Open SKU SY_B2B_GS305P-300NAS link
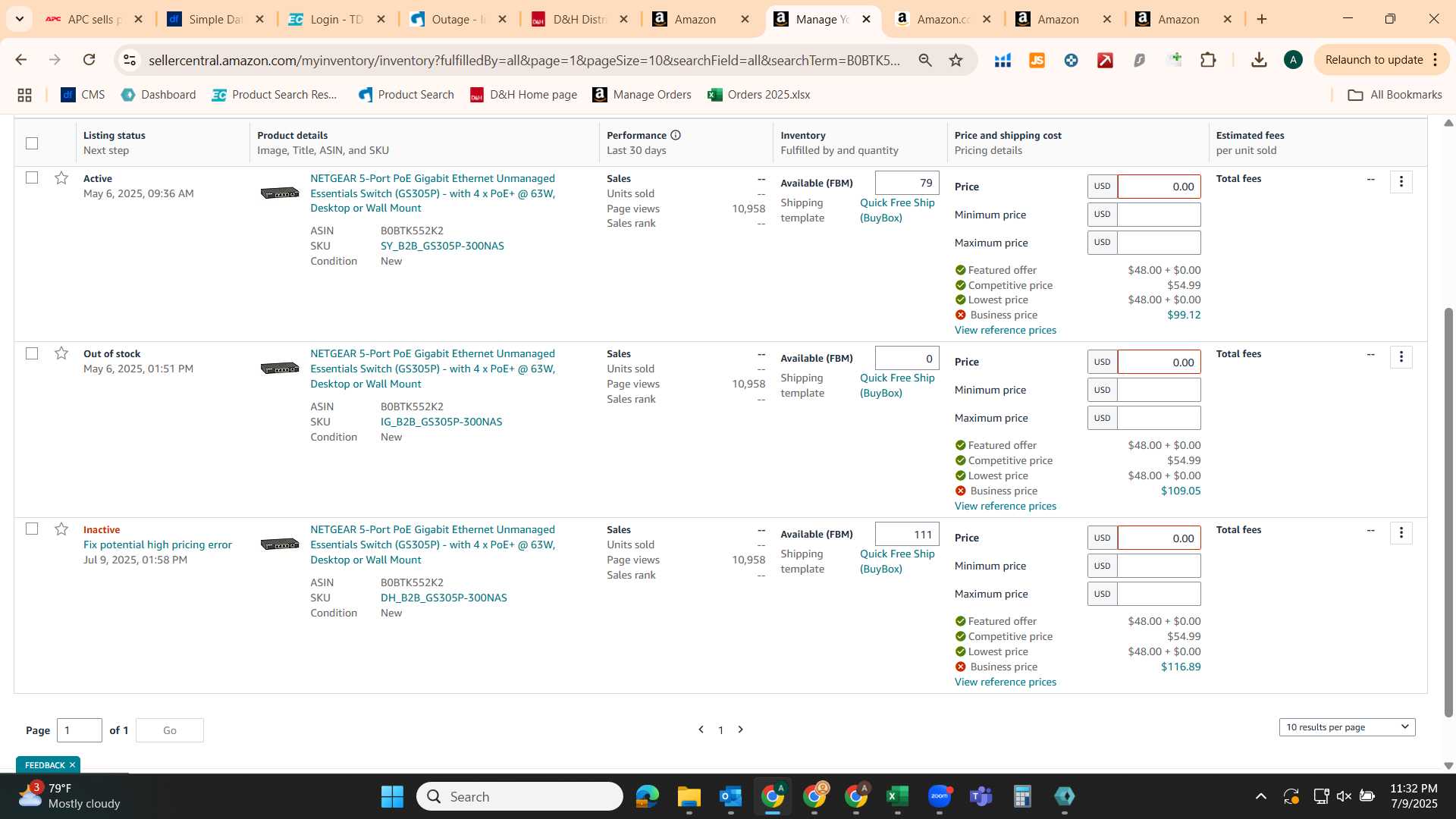 point(442,246)
